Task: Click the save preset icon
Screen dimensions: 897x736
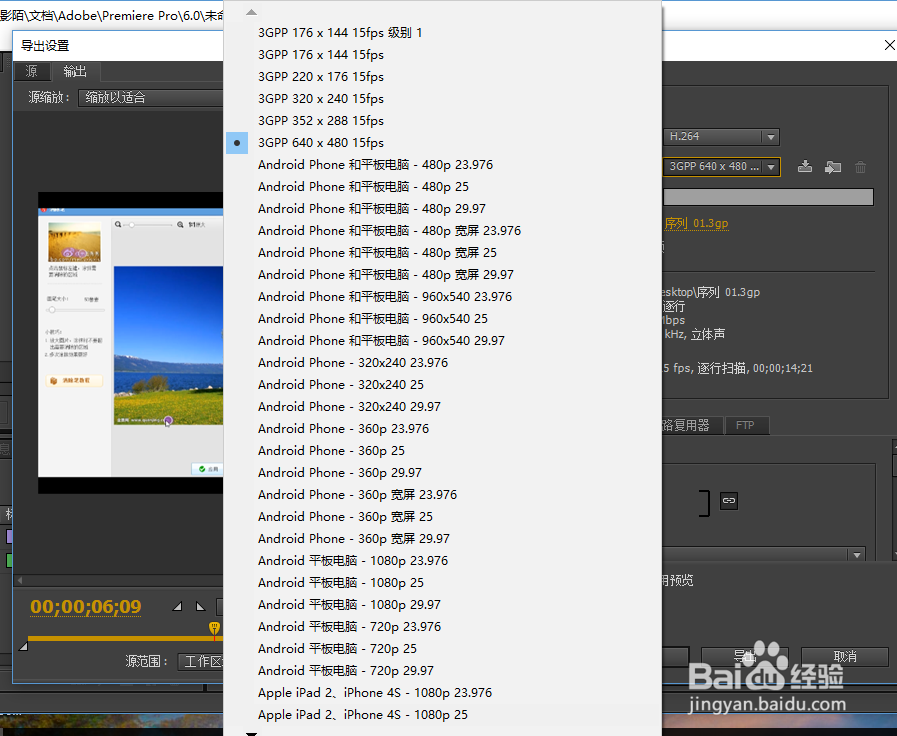Action: pos(805,166)
